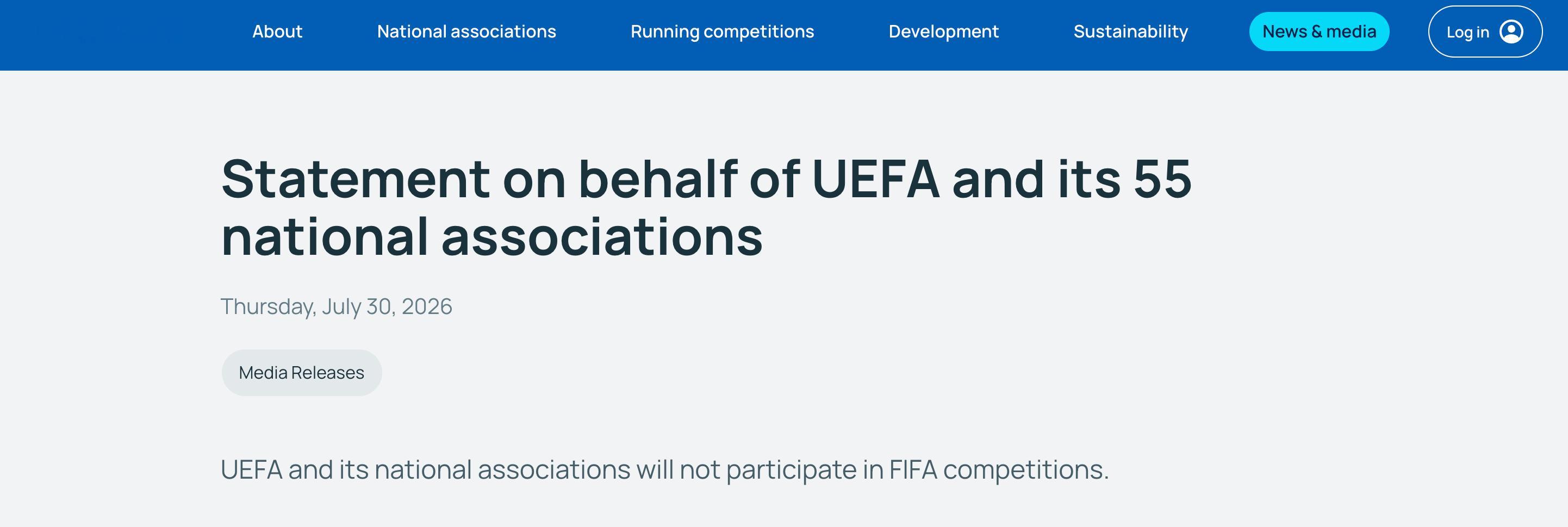Click the number 55 in the headline
The image size is (1568, 527).
point(1162,179)
